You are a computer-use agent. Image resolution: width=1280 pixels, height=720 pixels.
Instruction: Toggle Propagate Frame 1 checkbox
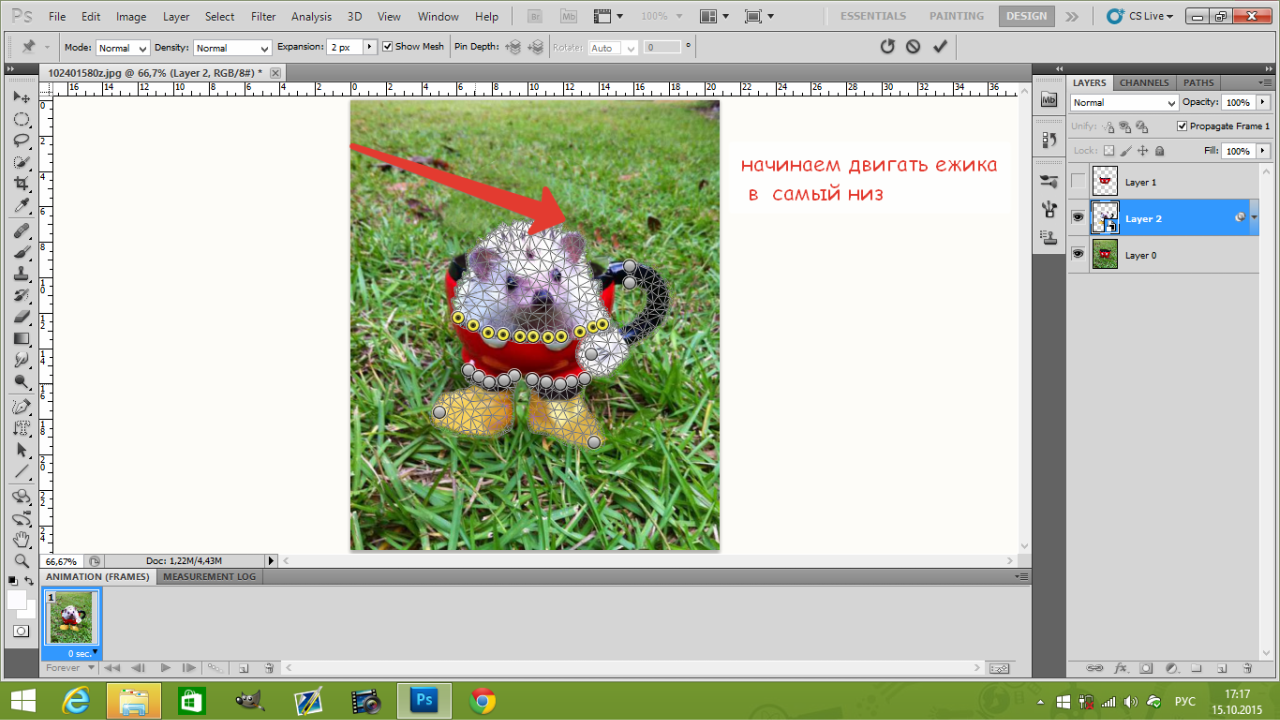click(1182, 126)
